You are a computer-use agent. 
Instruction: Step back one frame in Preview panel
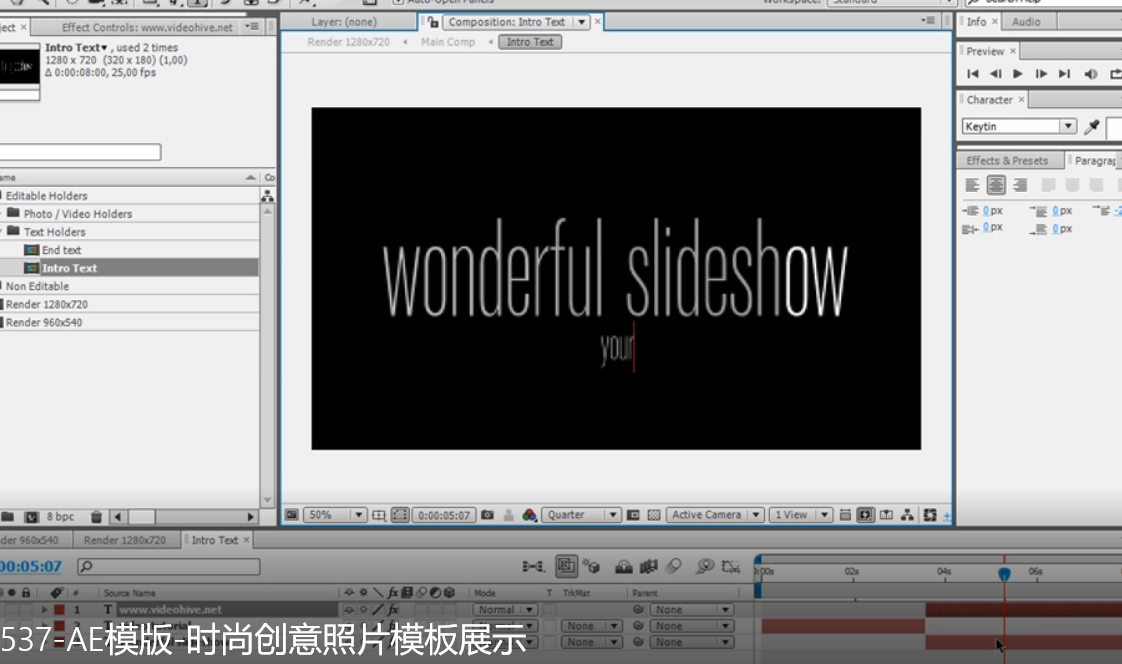pos(995,74)
